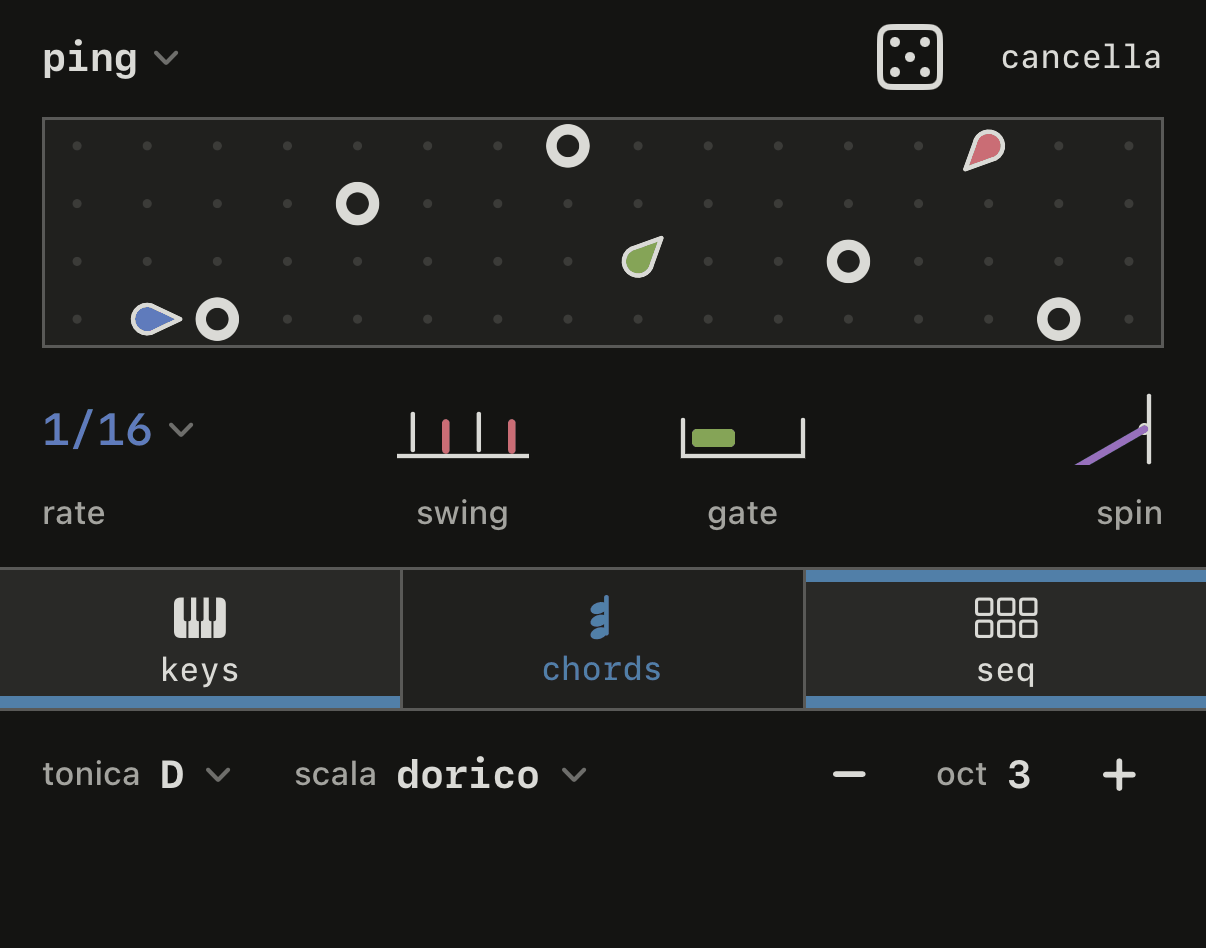
Task: Click the cancella button
Action: click(x=1081, y=57)
